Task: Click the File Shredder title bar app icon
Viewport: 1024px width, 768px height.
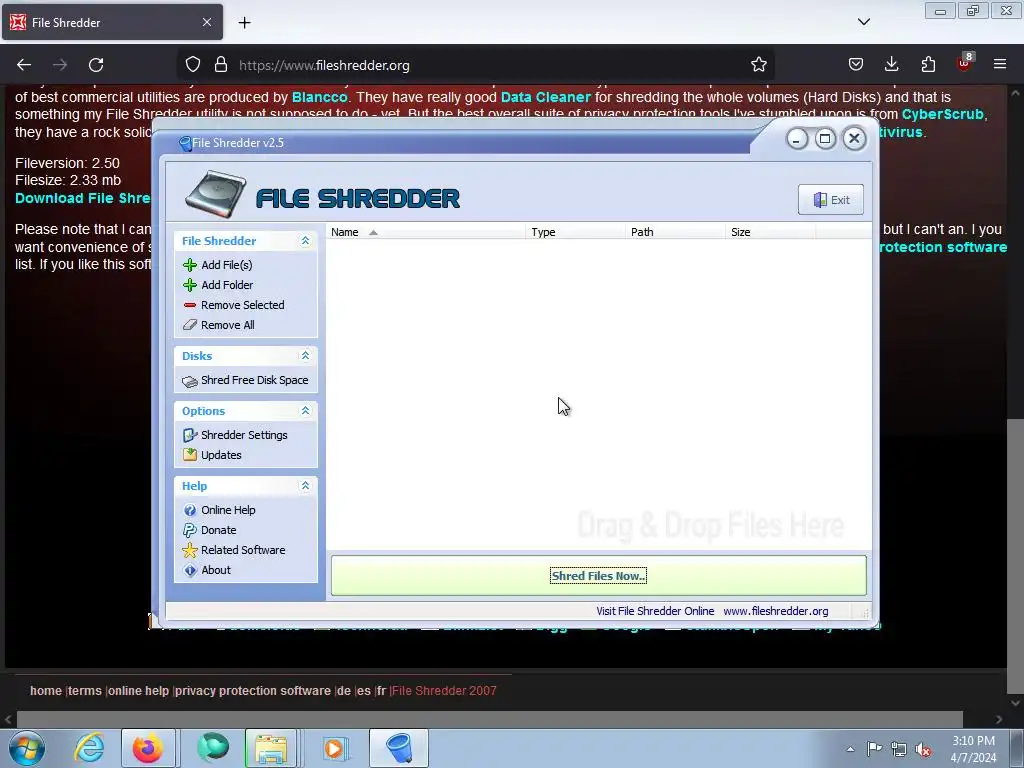Action: tap(185, 143)
